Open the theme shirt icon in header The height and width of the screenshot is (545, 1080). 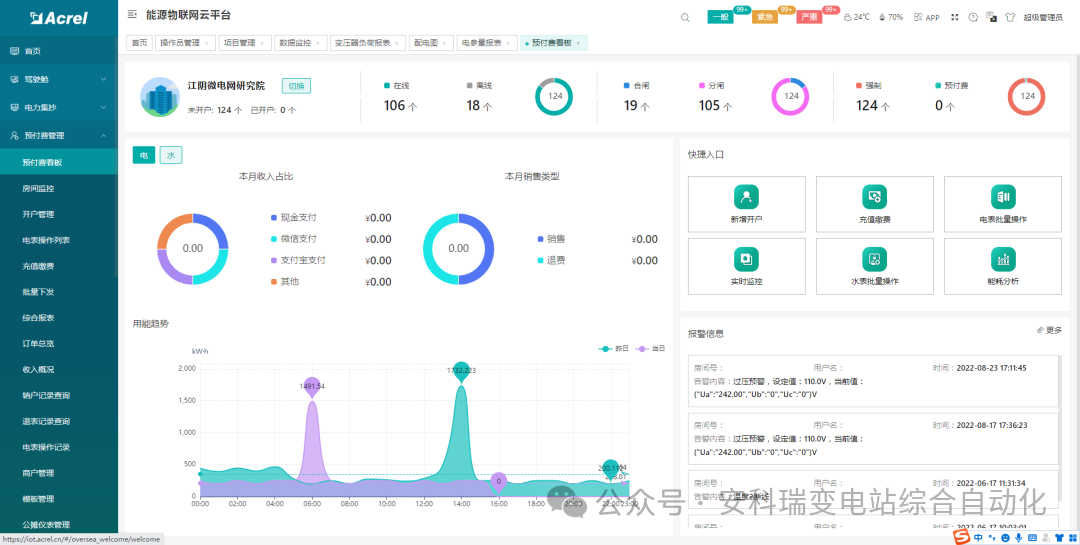1010,17
